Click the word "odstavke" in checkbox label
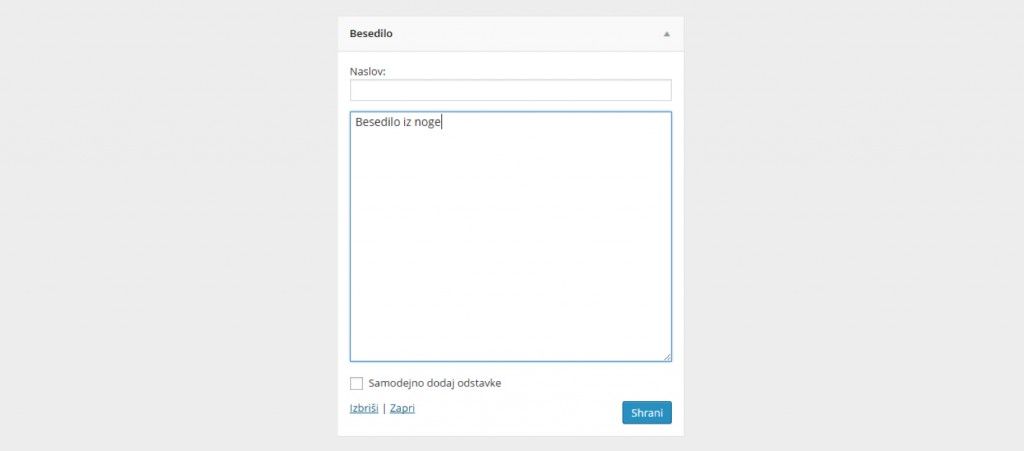This screenshot has height=451, width=1024. point(493,383)
